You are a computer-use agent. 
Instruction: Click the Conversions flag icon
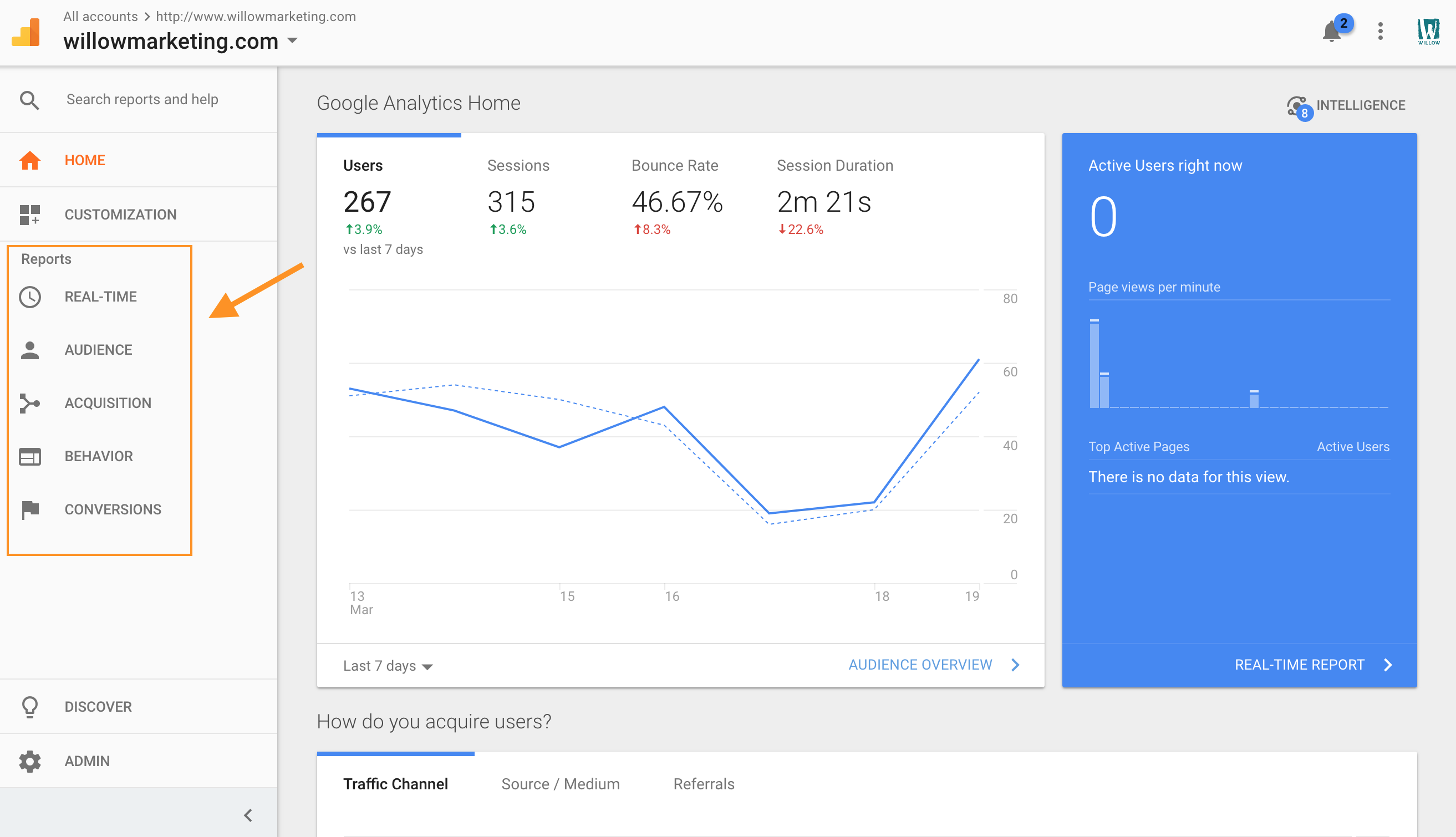[x=30, y=509]
